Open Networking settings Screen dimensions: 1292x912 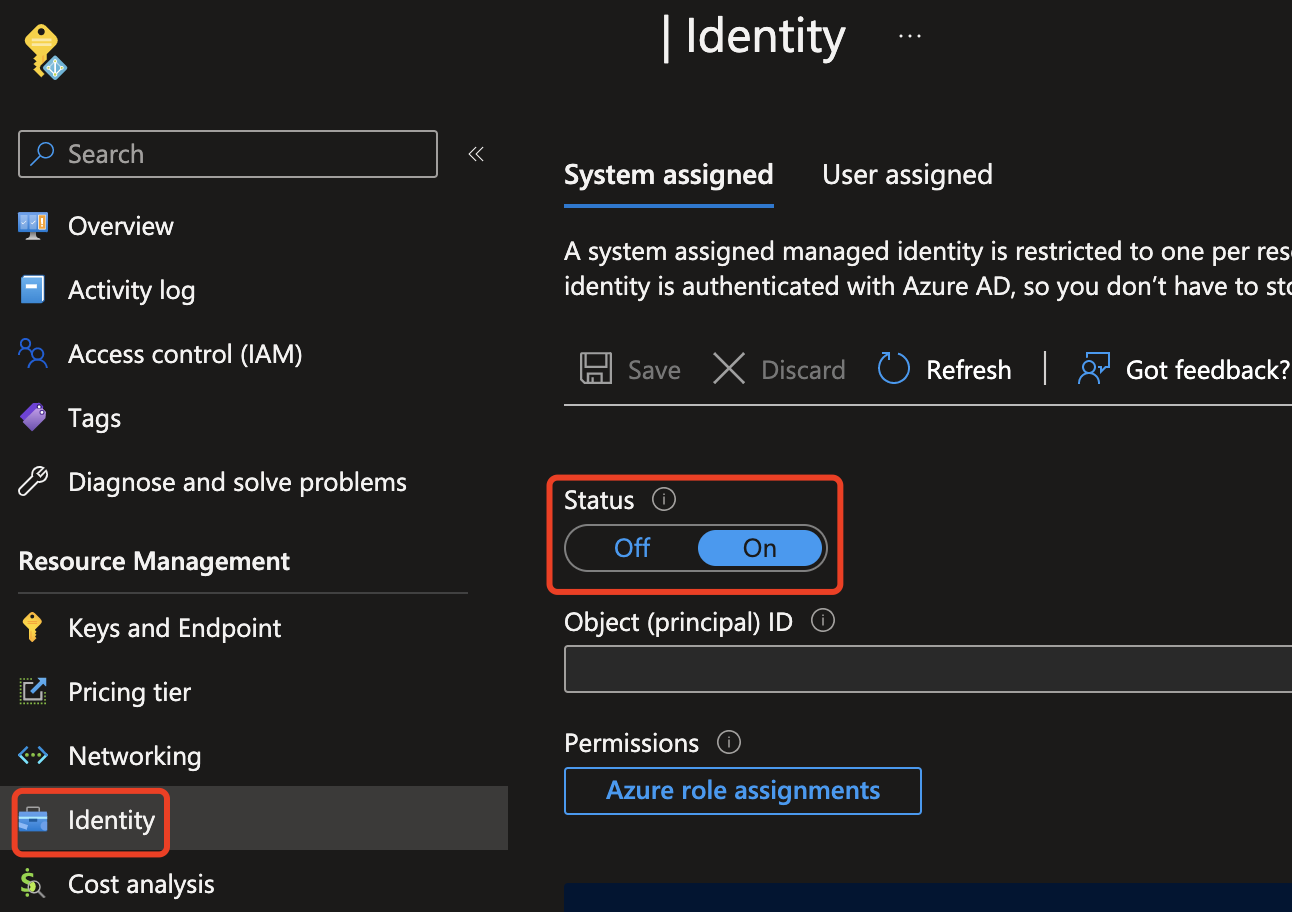134,755
